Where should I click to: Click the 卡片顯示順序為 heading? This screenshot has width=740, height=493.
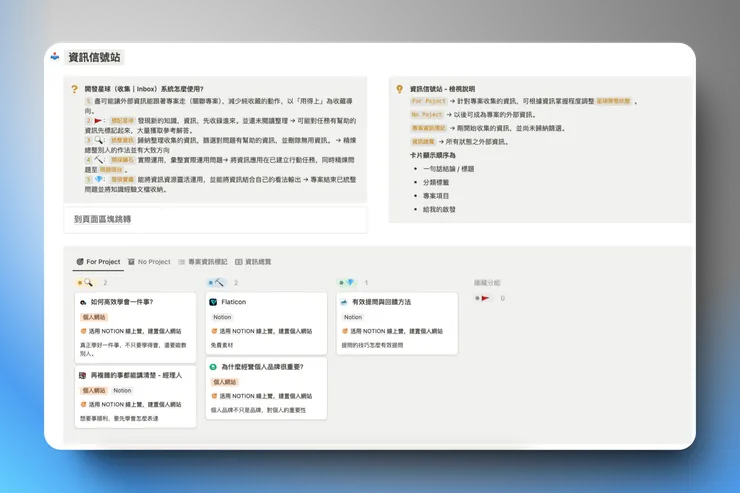tap(433, 155)
